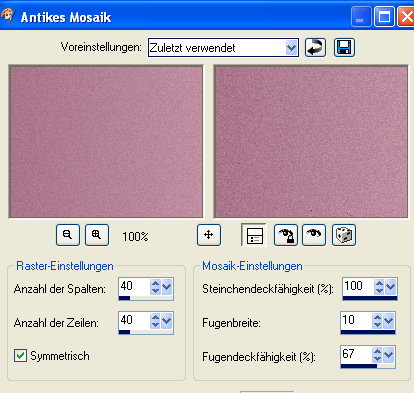
Task: Open the Anzahl der Zeilen slider dropdown
Action: (x=167, y=321)
